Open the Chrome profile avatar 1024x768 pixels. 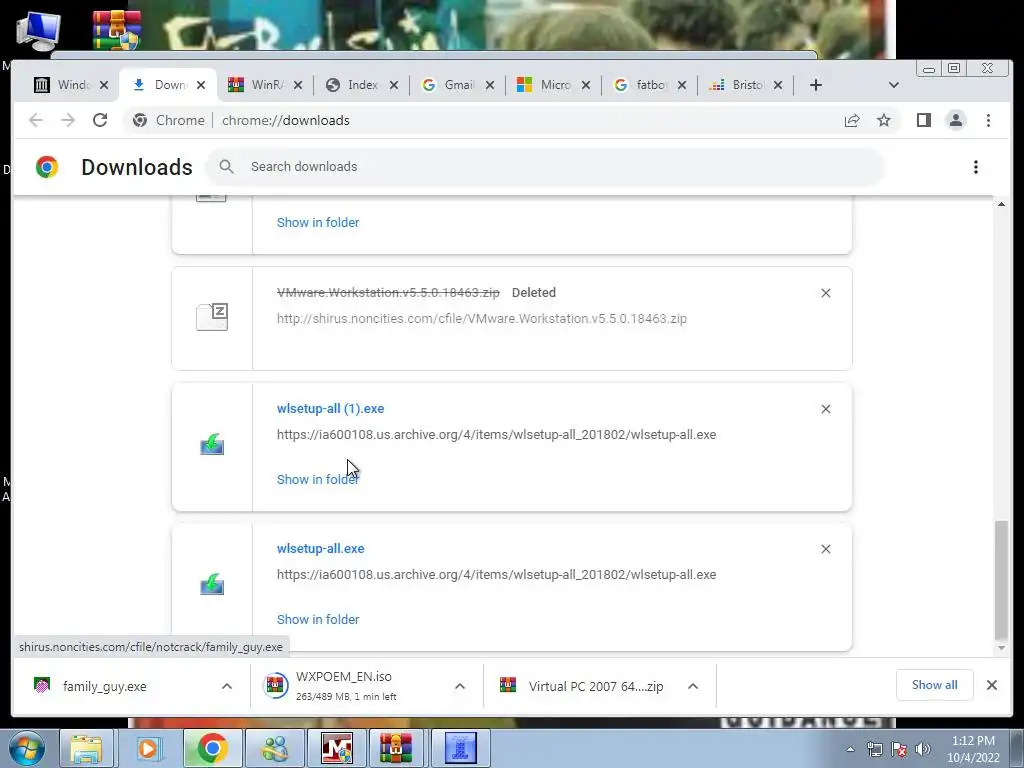[x=955, y=120]
